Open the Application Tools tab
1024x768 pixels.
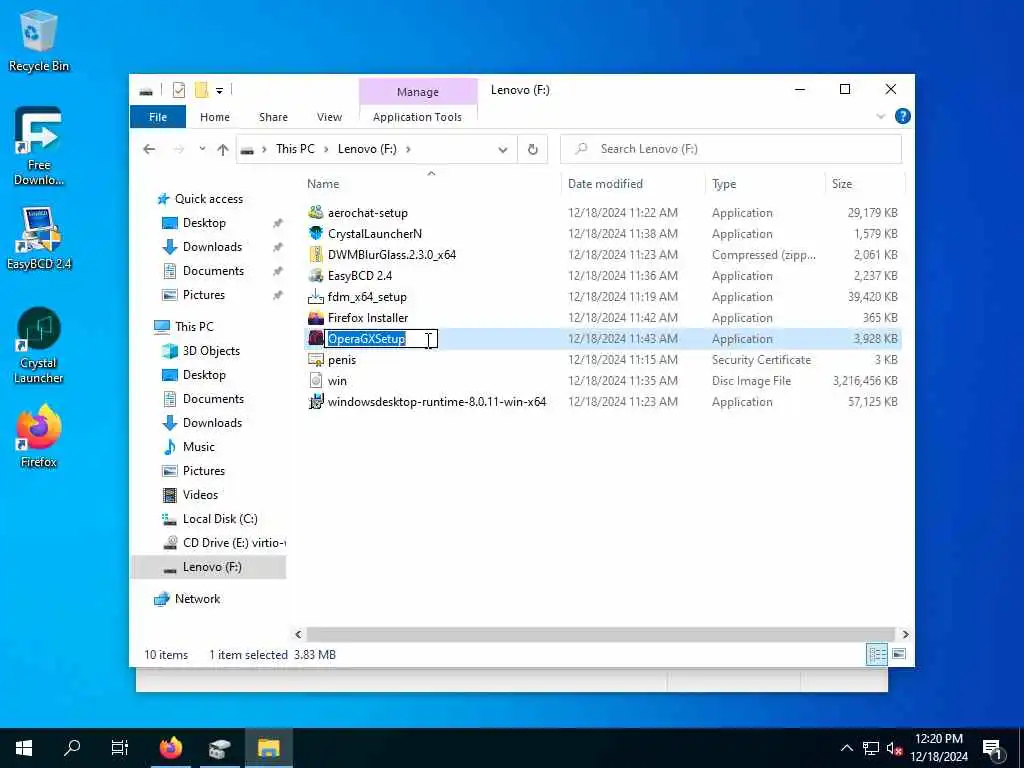[417, 117]
